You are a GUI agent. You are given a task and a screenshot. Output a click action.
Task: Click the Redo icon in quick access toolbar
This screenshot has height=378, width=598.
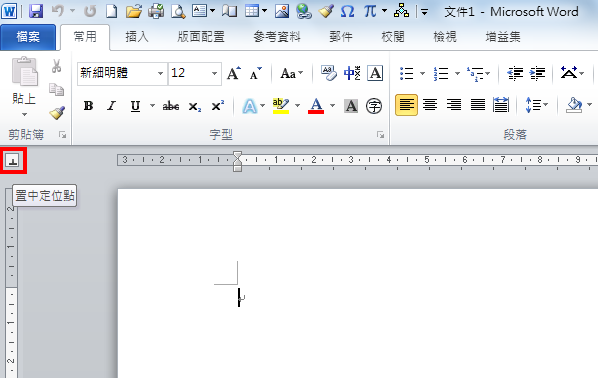pos(90,11)
